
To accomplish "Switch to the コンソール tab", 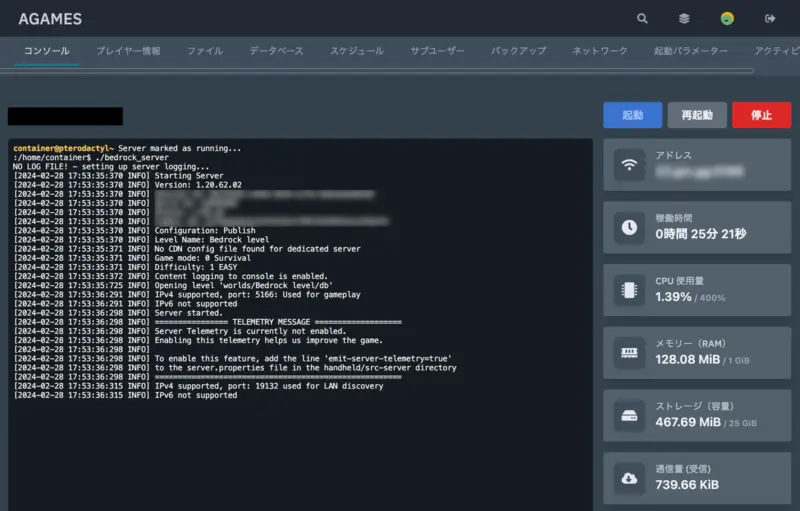I will [x=46, y=51].
